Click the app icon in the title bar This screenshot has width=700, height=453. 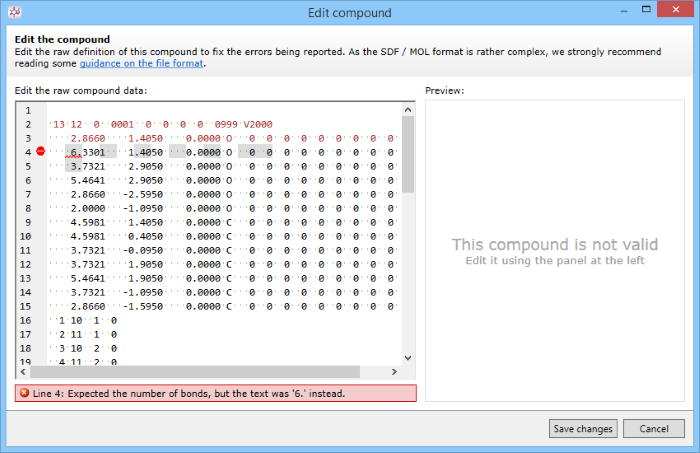(14, 12)
